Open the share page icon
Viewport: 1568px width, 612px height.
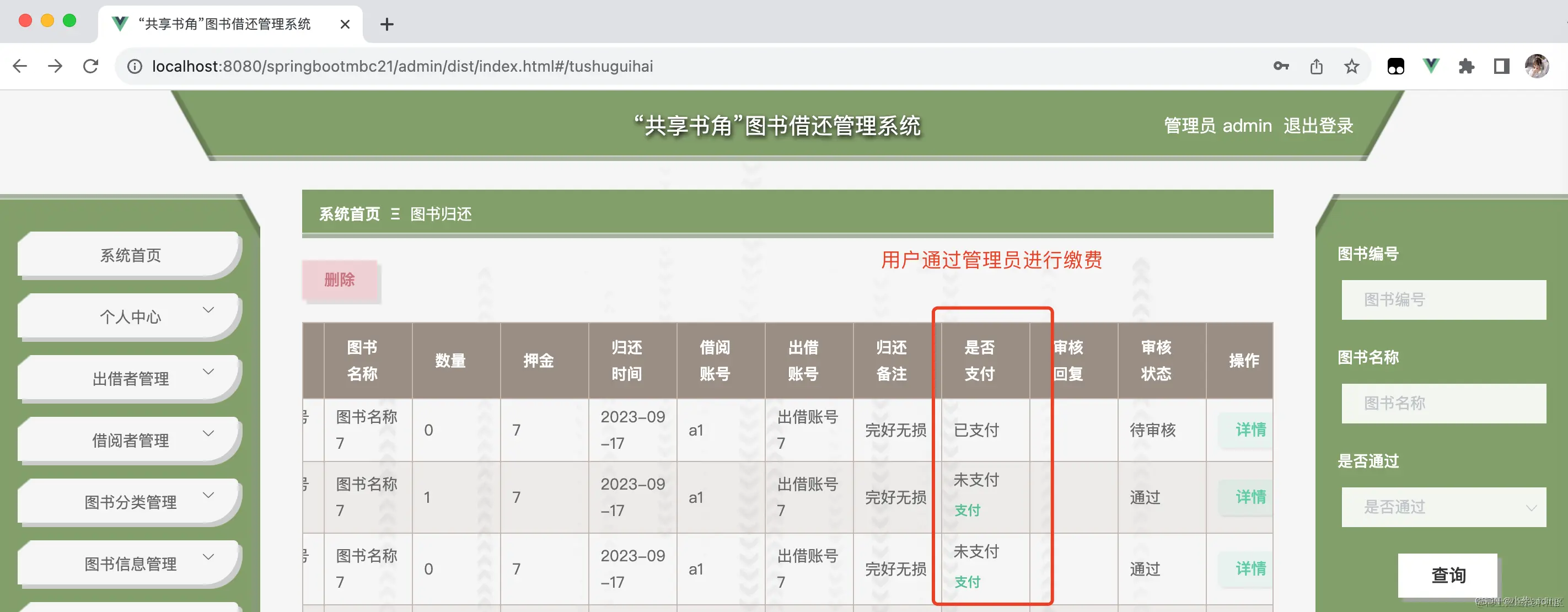(x=1316, y=66)
